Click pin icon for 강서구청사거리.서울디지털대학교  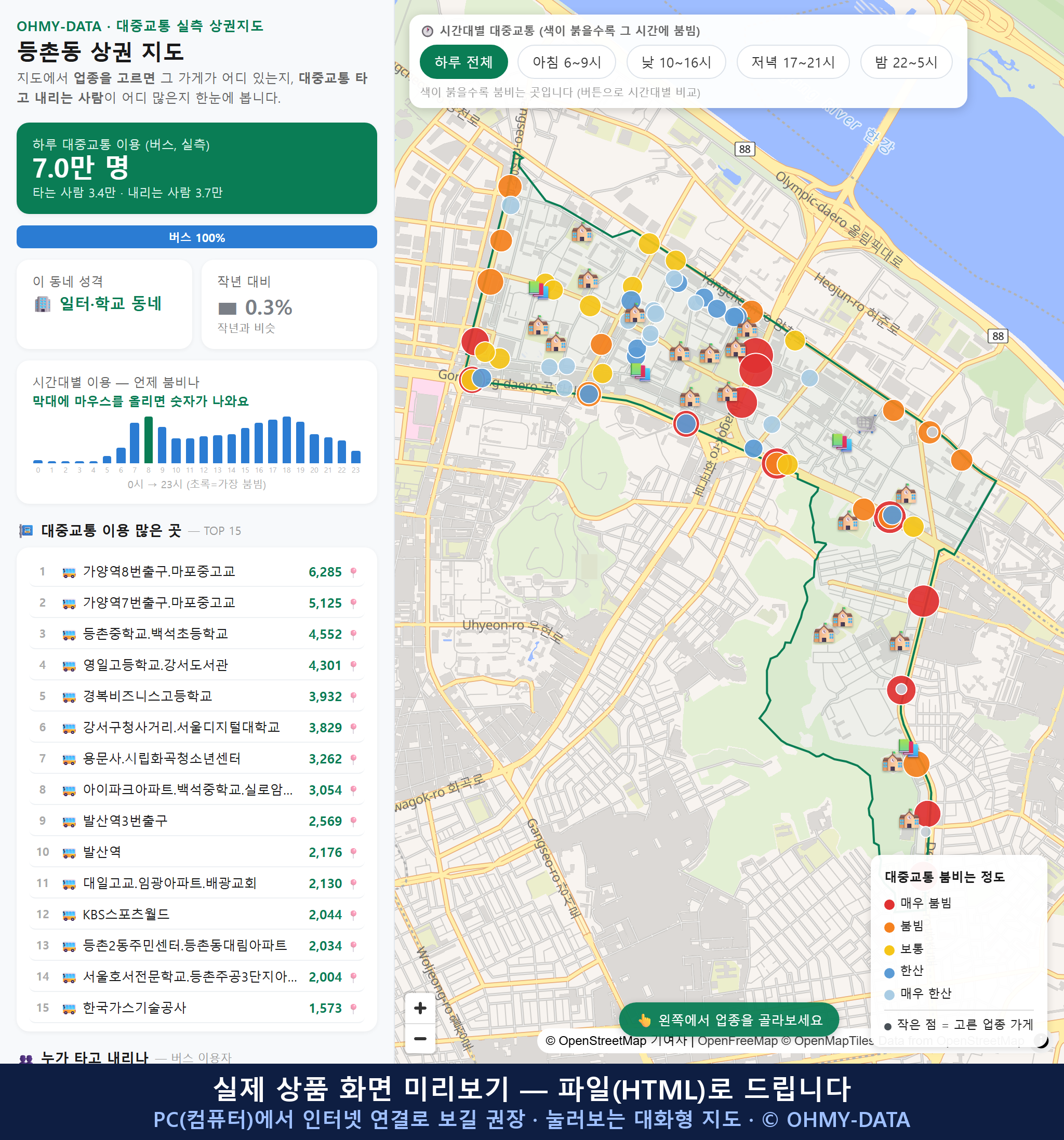point(353,728)
